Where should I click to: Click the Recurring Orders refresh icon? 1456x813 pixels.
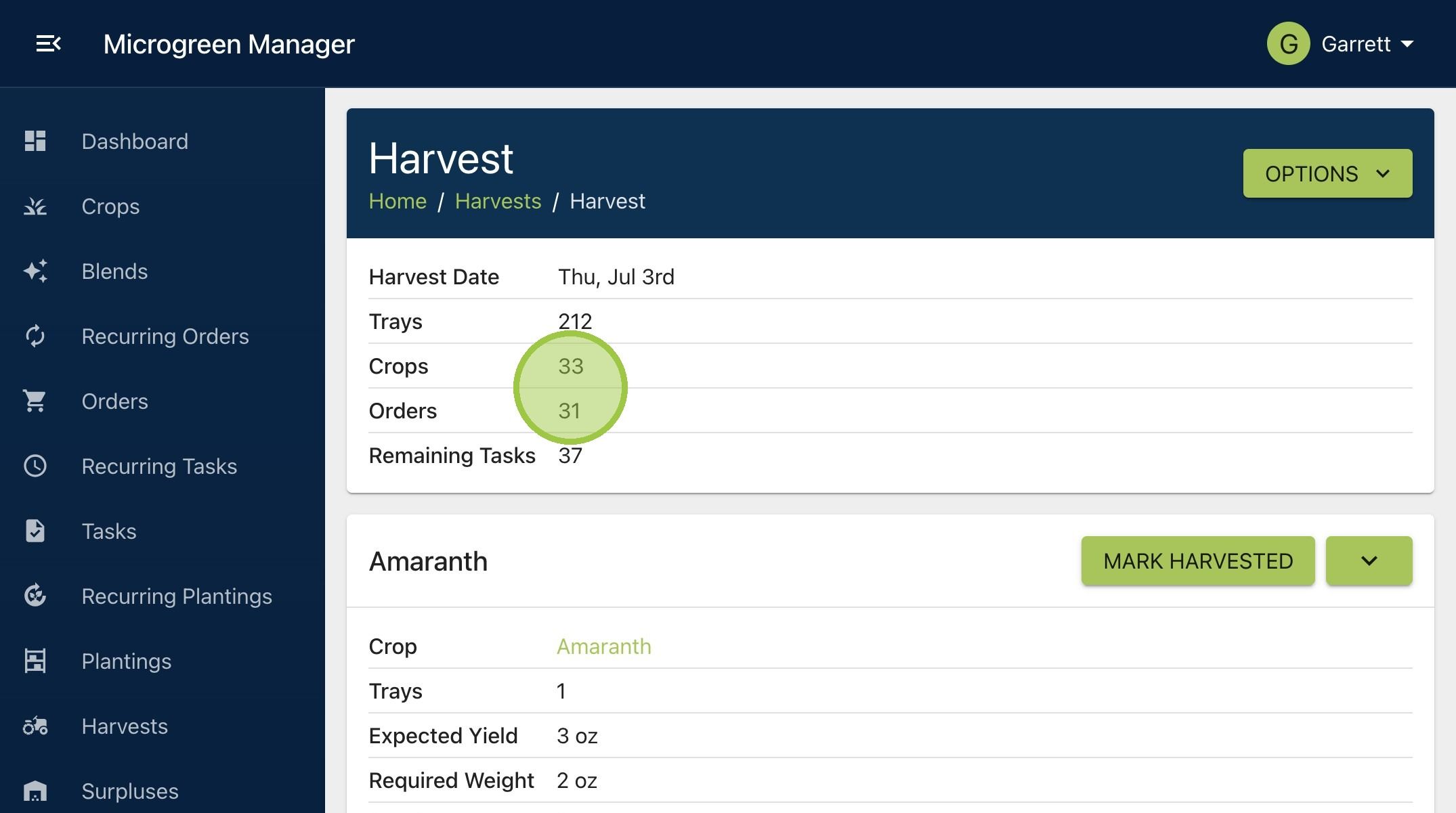[x=35, y=336]
